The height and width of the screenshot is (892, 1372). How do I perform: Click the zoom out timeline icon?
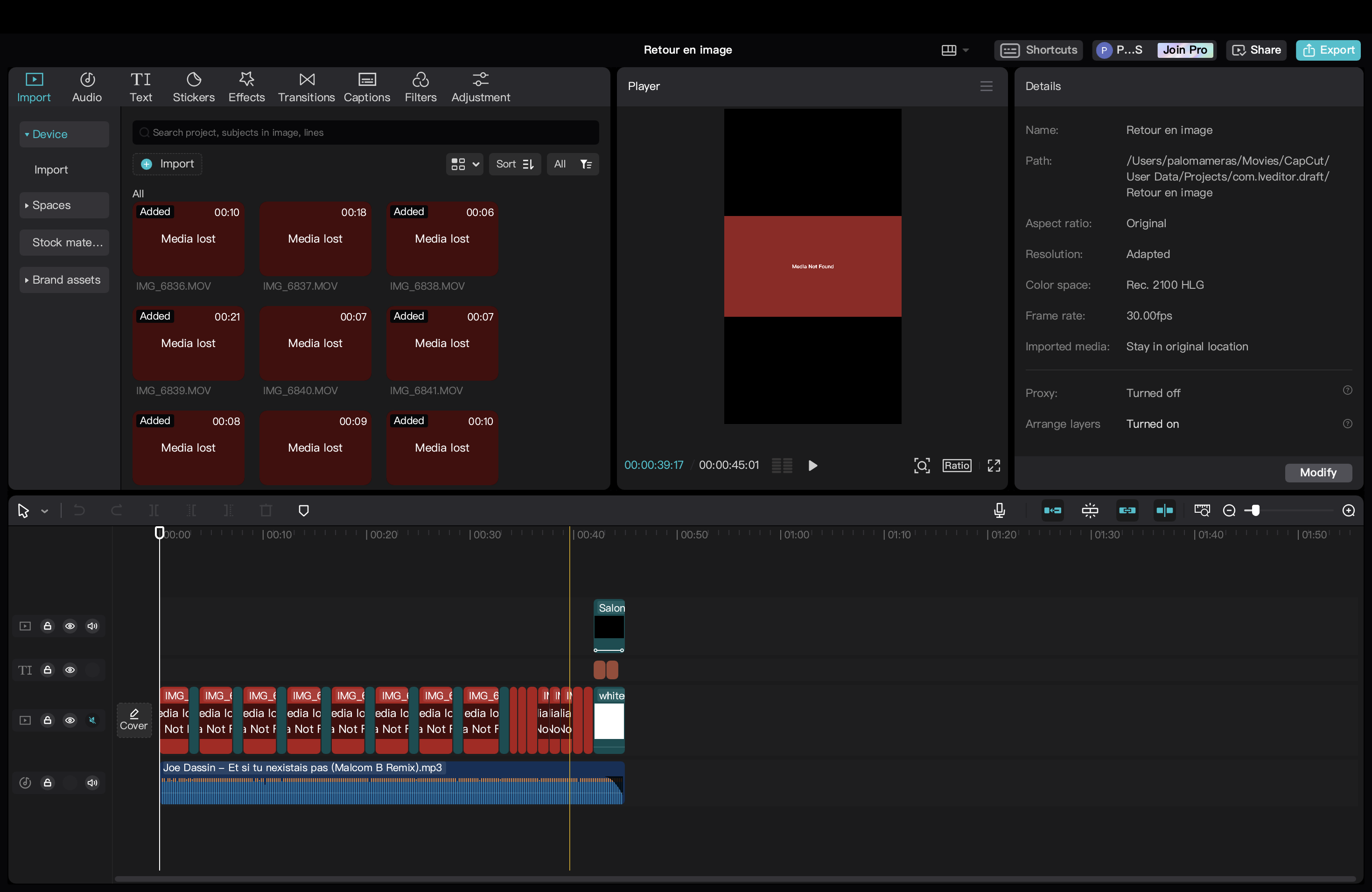(x=1228, y=510)
